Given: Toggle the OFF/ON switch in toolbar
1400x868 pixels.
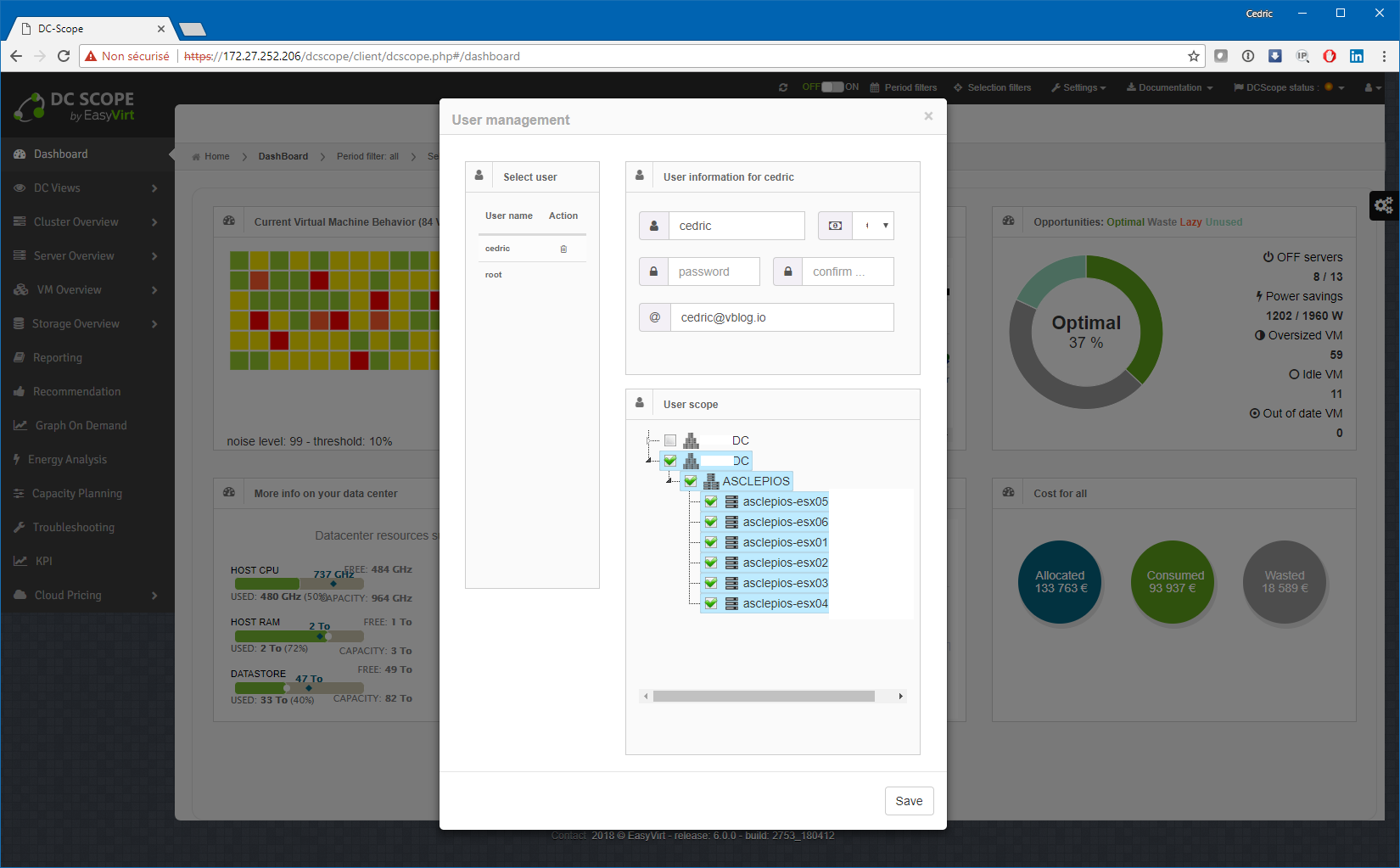Looking at the screenshot, I should [x=832, y=87].
